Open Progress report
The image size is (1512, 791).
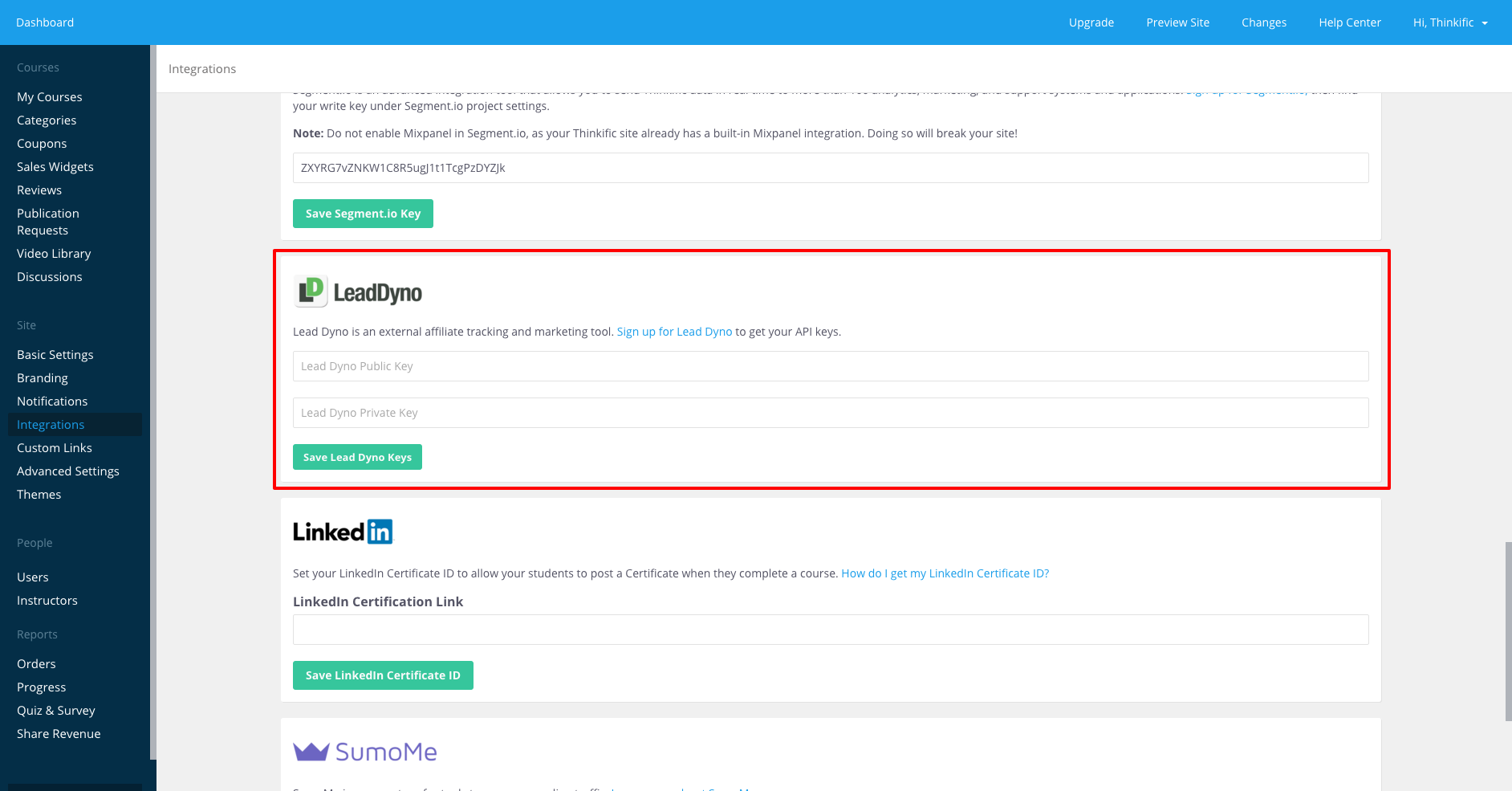click(42, 687)
